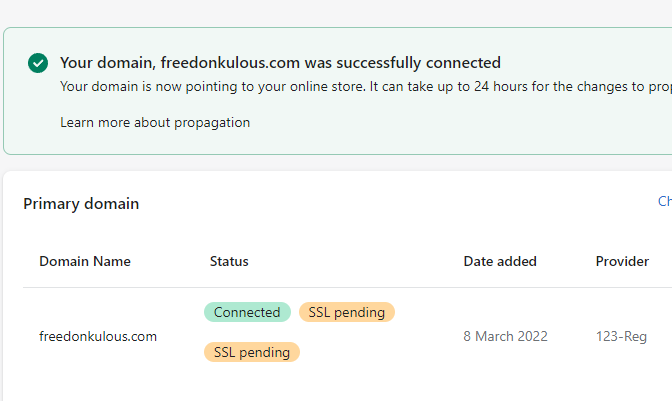Viewport: 672px width, 401px height.
Task: Select freedonkulous.com in the domain table
Action: 98,336
